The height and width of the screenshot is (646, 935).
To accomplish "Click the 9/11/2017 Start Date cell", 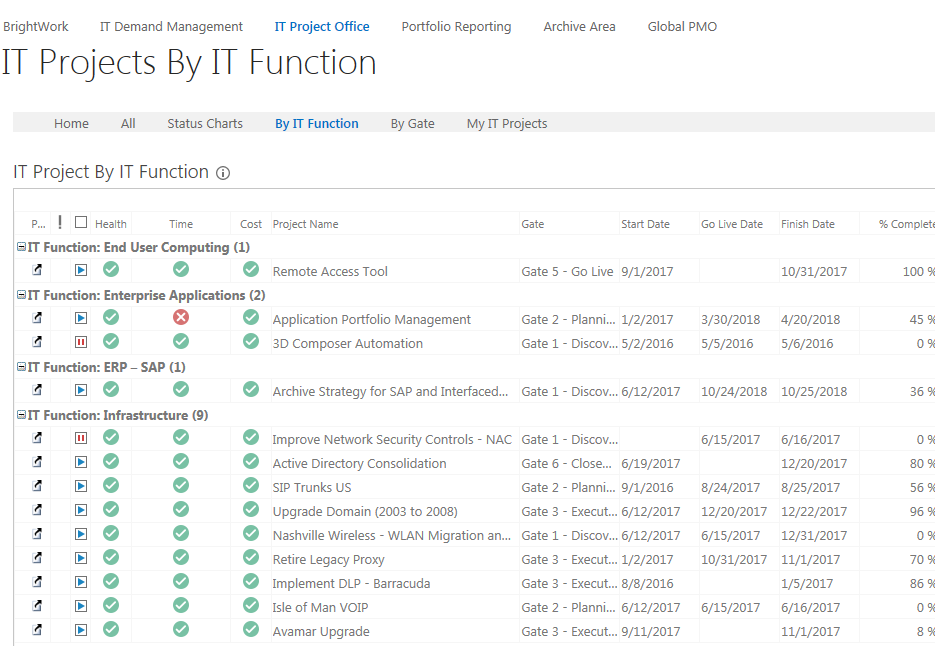I will [x=651, y=631].
